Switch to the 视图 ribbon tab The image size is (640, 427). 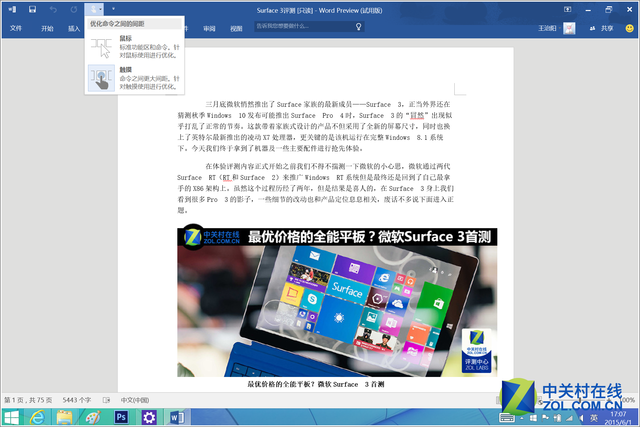236,28
